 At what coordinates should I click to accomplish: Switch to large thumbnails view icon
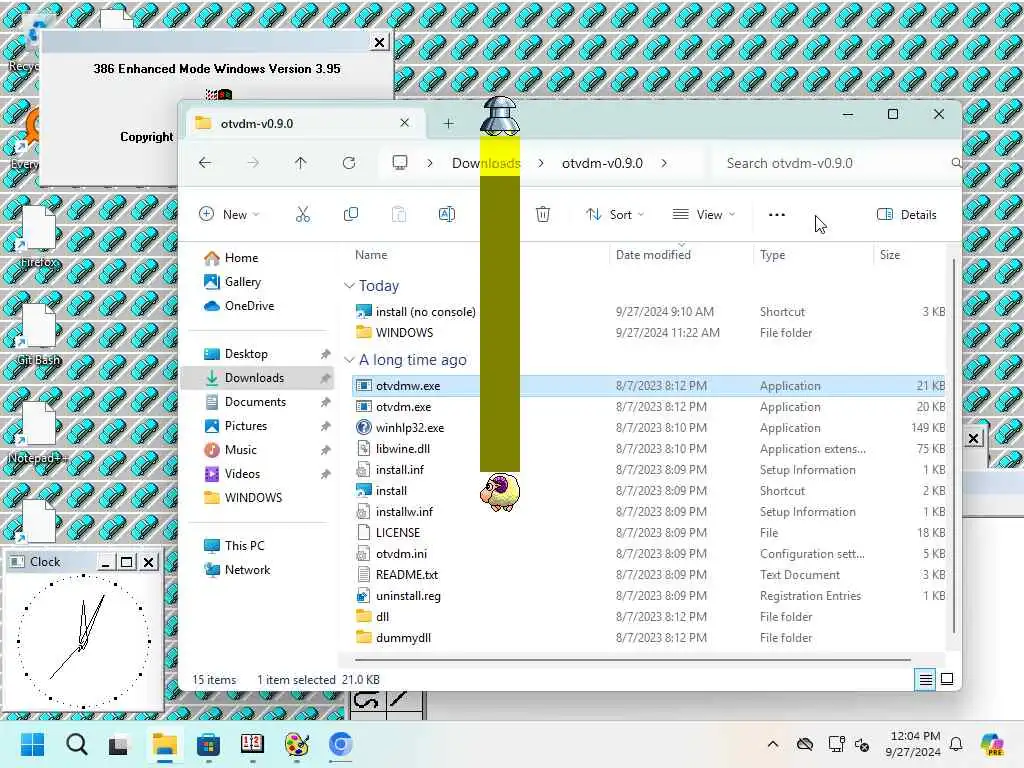(x=947, y=679)
